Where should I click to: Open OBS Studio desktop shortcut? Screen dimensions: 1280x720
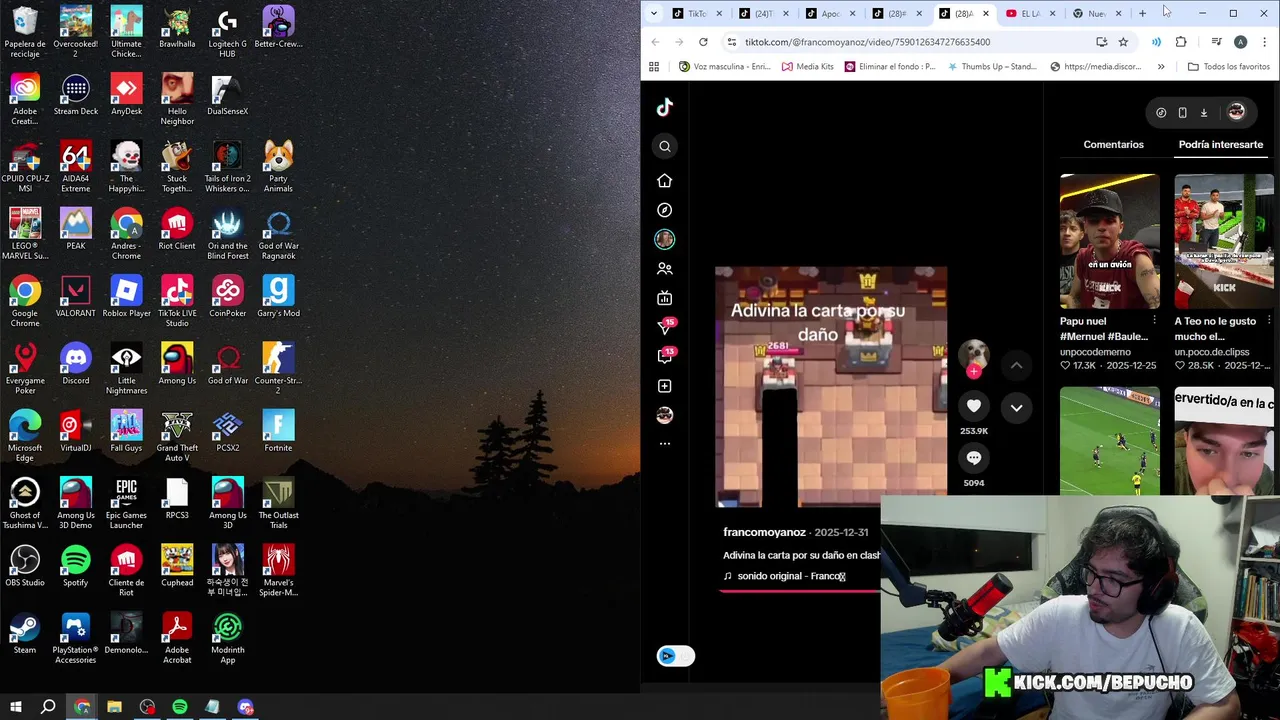pos(25,566)
